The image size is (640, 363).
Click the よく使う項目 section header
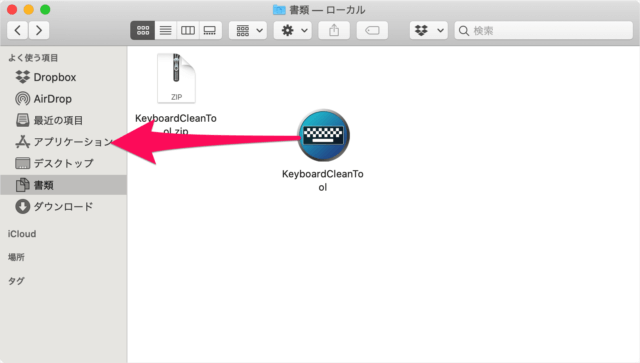(33, 58)
